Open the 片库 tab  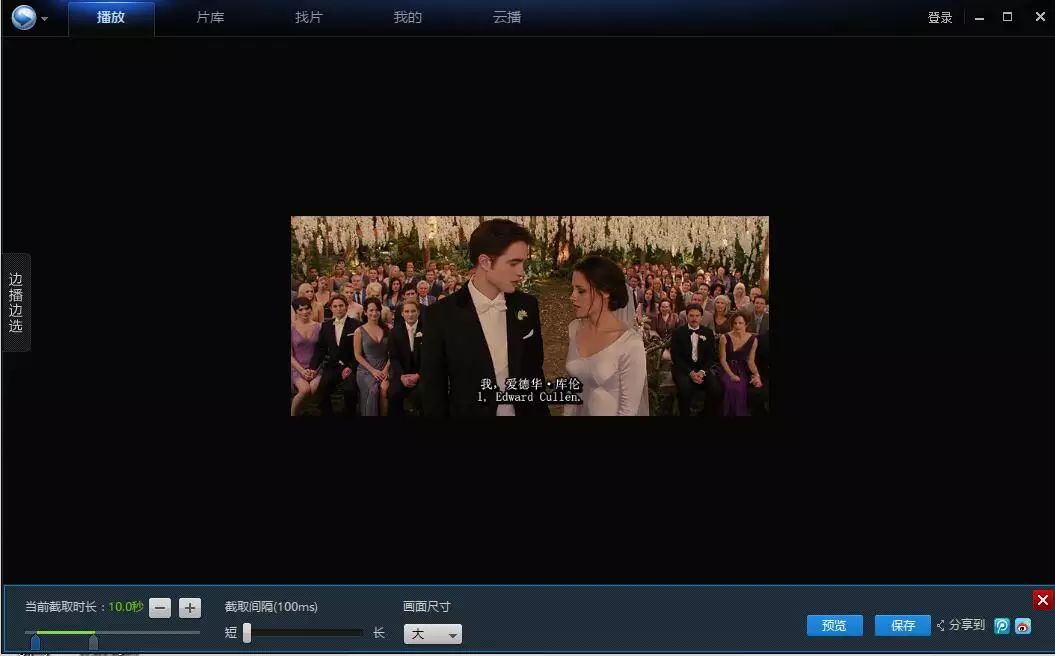(x=210, y=17)
